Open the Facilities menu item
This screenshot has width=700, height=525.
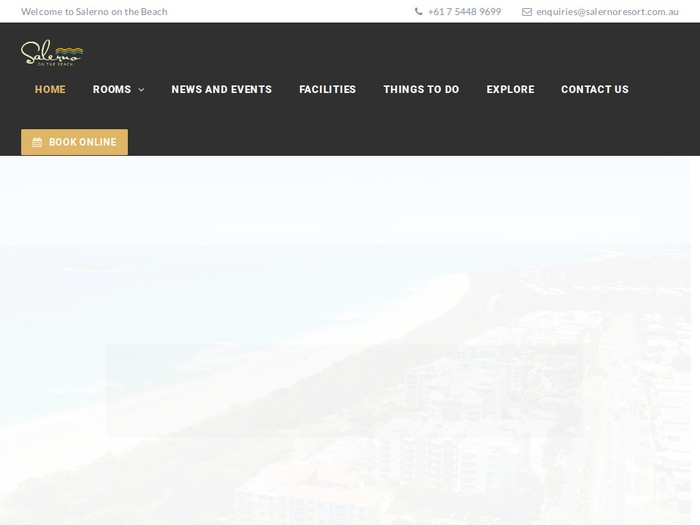tap(328, 89)
